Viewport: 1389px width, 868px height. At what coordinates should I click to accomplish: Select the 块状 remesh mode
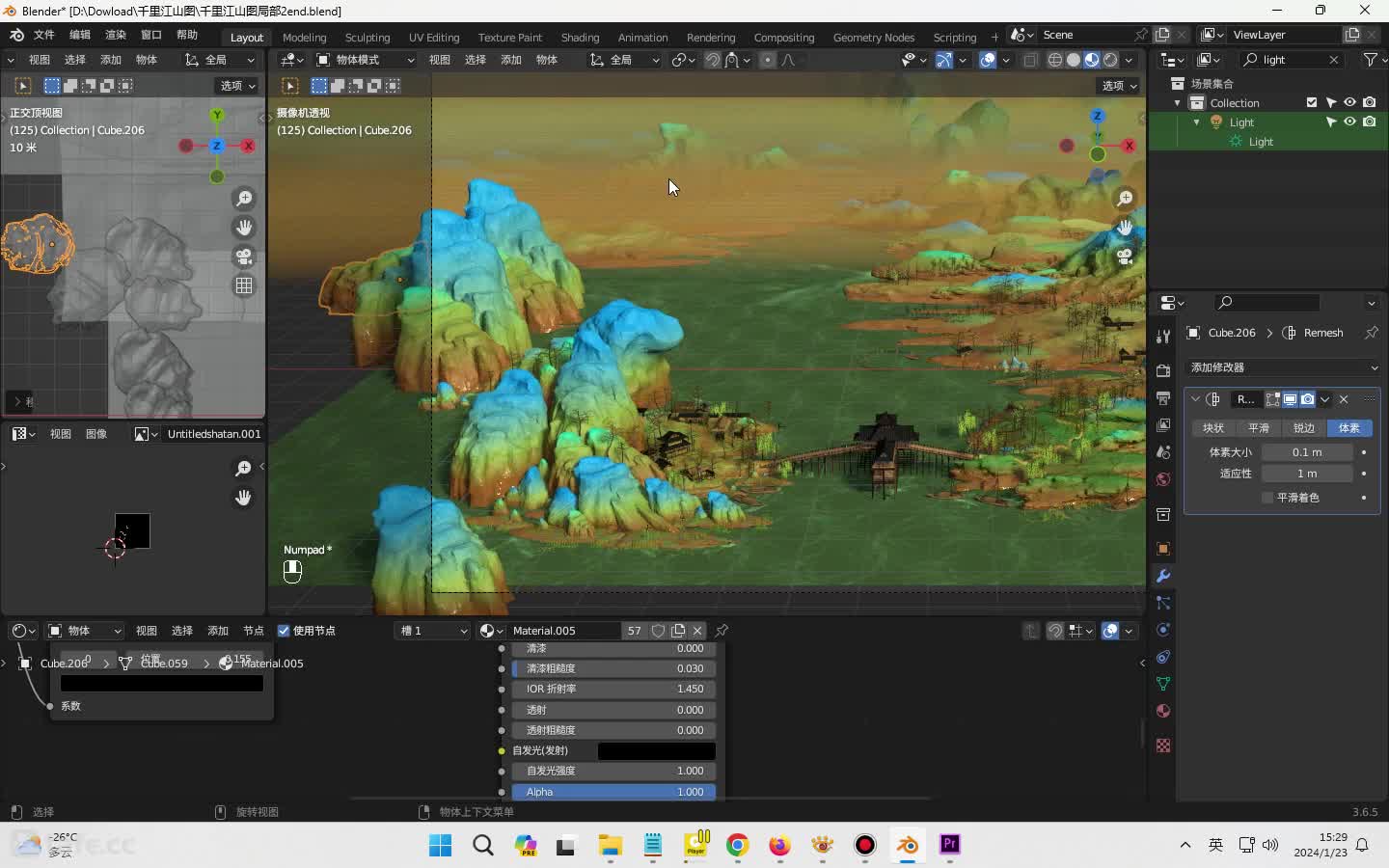(1213, 428)
